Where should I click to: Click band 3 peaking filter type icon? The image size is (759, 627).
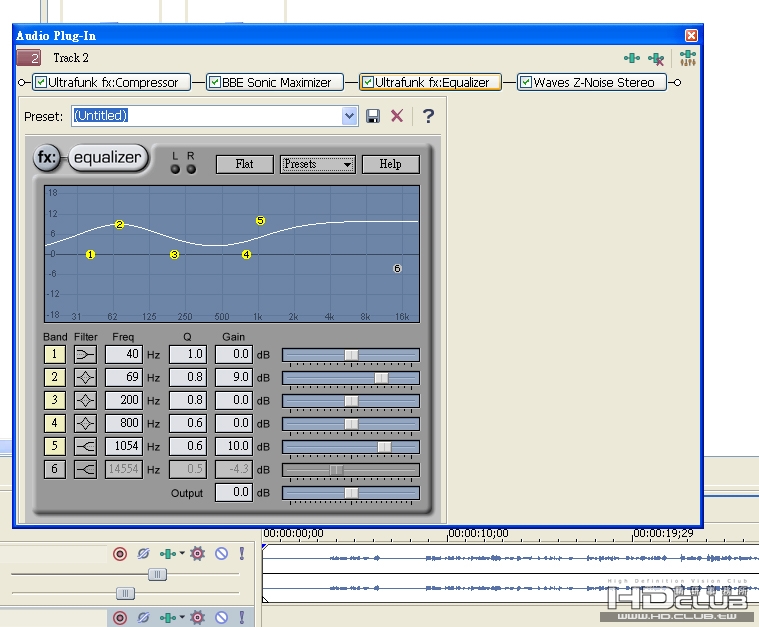click(x=85, y=400)
